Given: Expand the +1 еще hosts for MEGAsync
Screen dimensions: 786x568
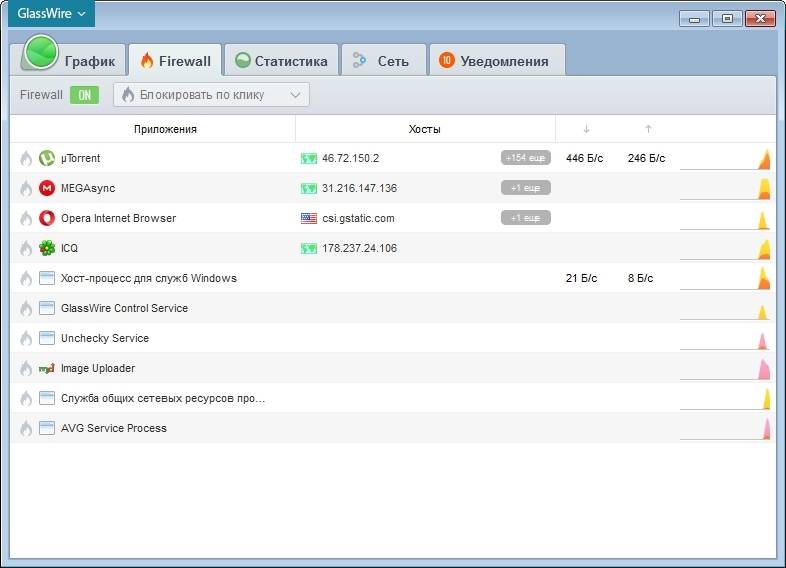Looking at the screenshot, I should [x=525, y=188].
